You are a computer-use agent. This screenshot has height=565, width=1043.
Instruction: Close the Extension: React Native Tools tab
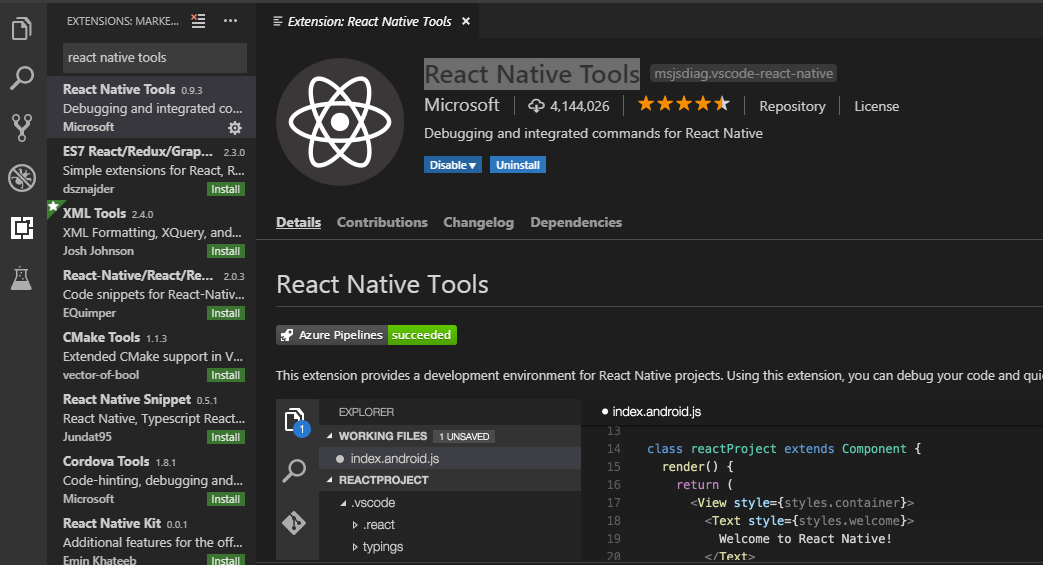(466, 21)
